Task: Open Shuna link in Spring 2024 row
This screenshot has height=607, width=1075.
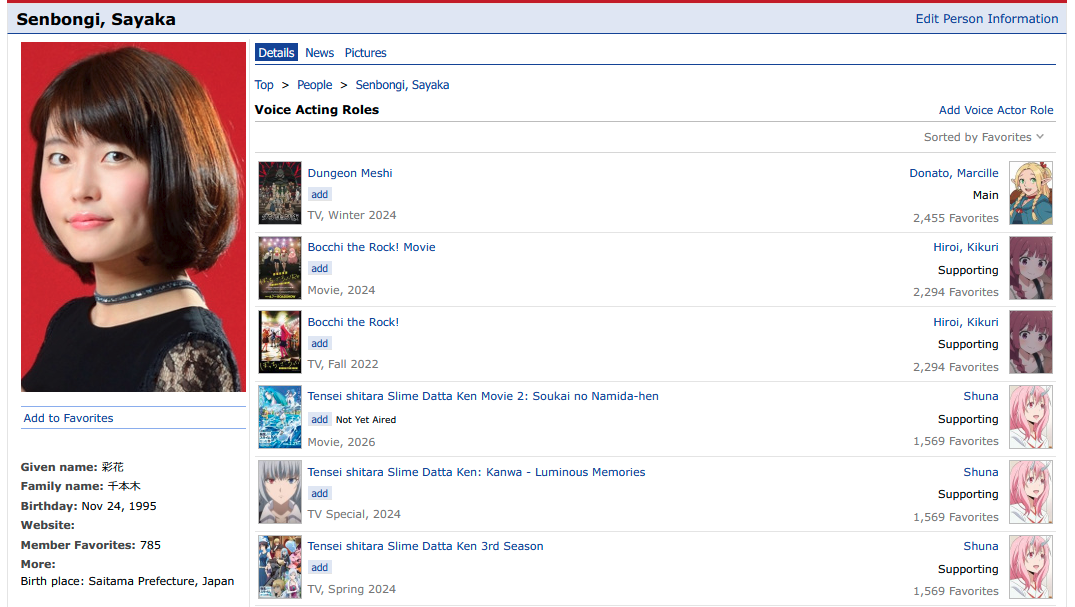Action: pos(980,546)
